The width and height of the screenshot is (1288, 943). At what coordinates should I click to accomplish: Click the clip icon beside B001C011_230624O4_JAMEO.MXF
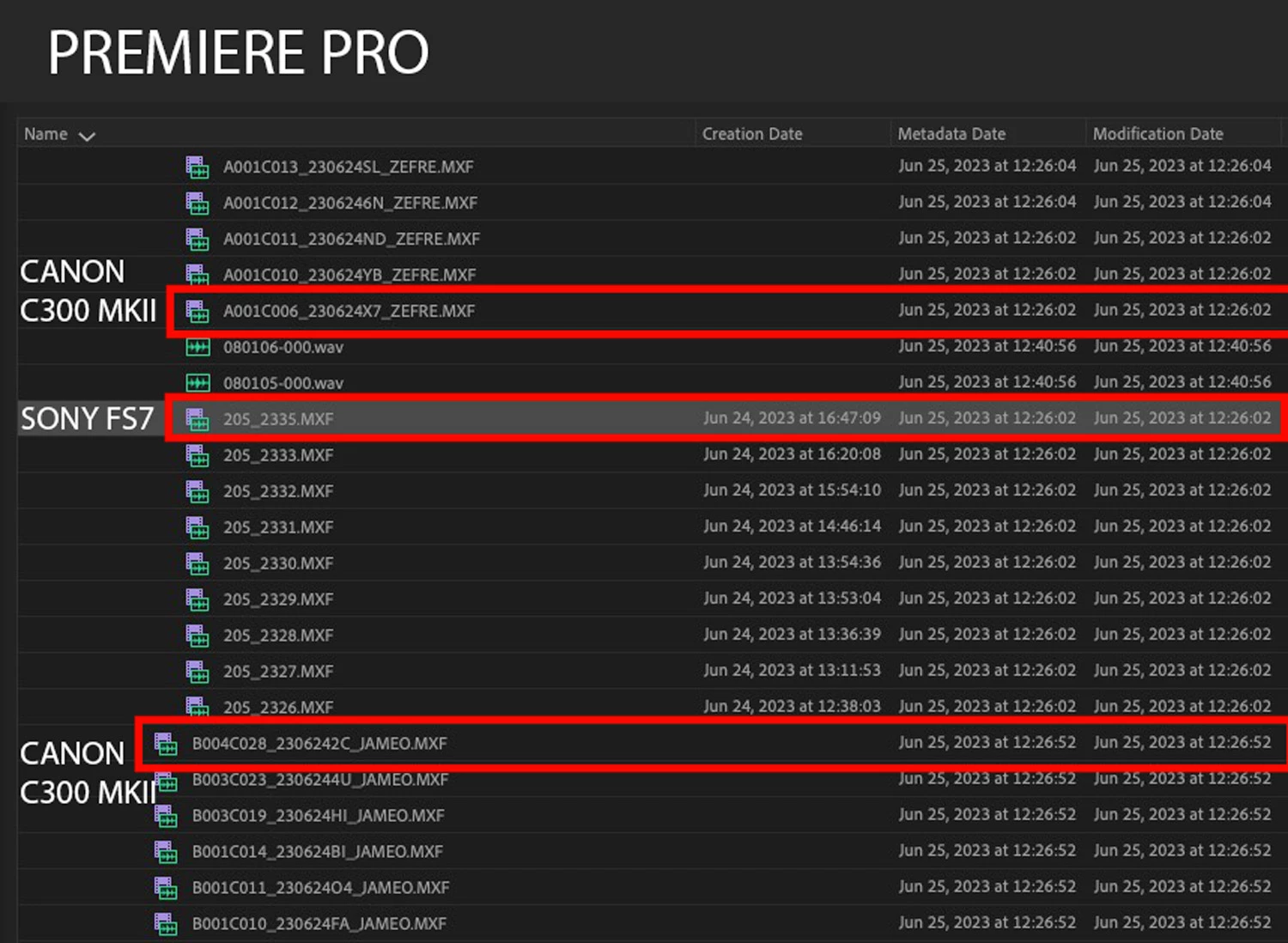[x=166, y=888]
